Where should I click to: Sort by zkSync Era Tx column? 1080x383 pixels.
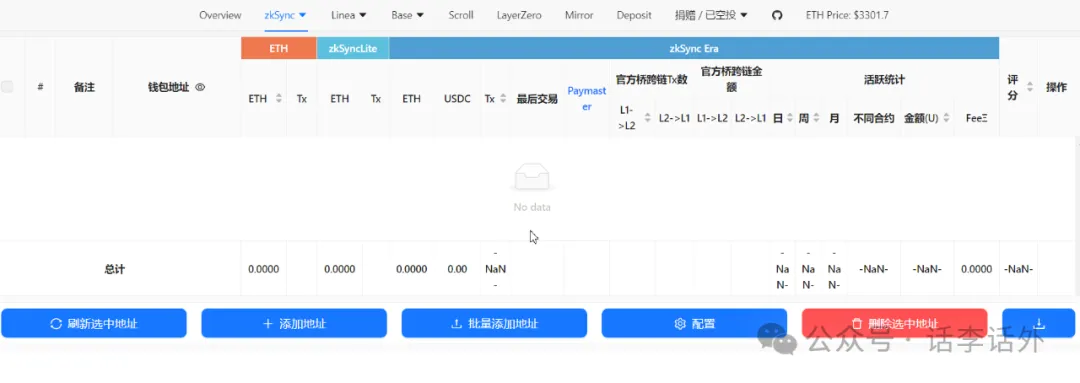pos(503,99)
